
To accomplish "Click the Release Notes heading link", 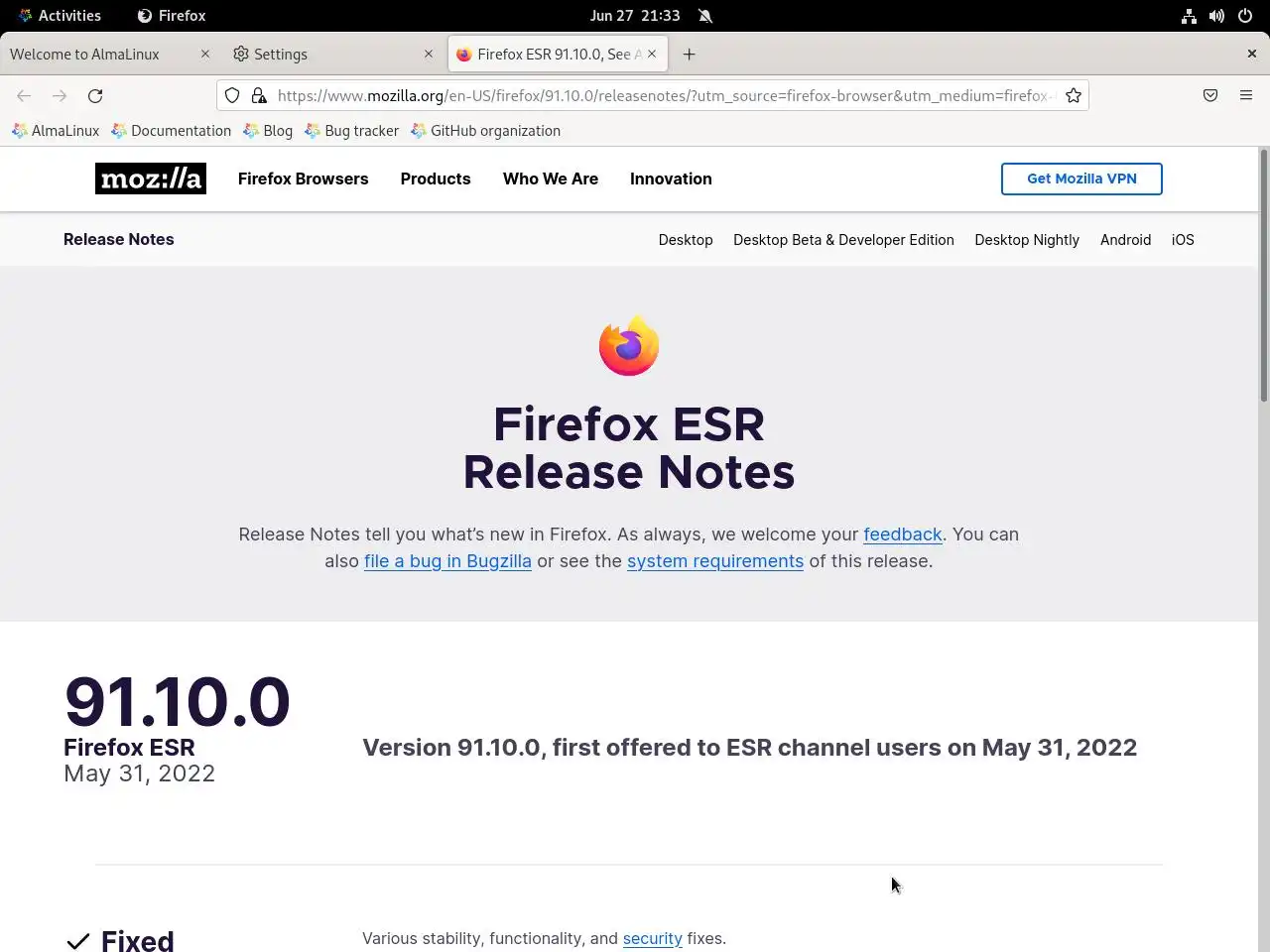I will tap(119, 239).
